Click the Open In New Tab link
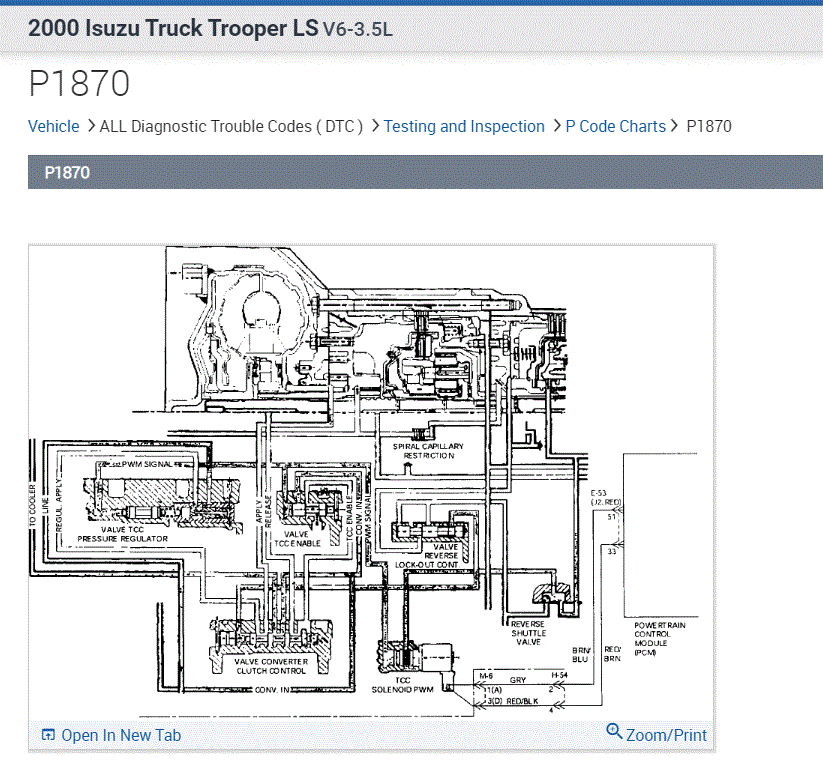 point(121,735)
